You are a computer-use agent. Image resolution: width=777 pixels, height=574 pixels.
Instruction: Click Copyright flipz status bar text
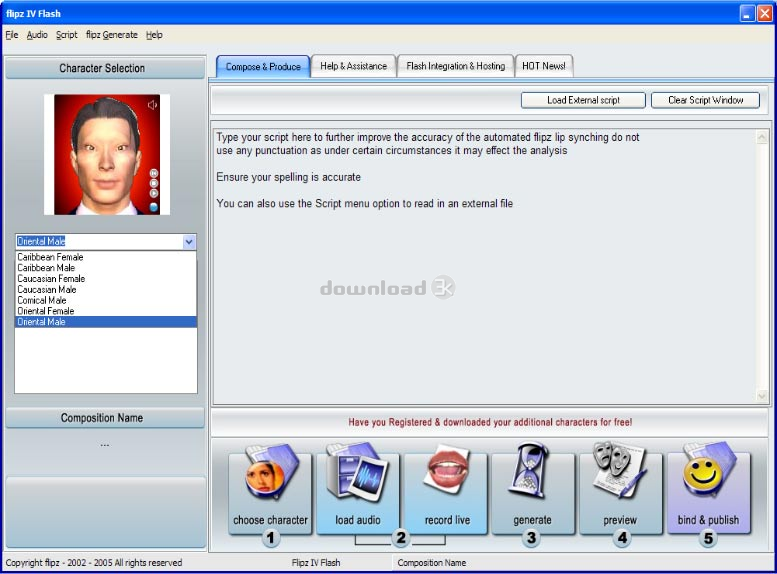coord(94,563)
